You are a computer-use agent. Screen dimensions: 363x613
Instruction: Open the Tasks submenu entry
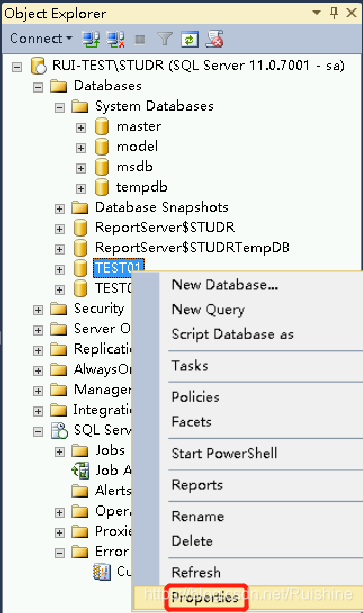(x=190, y=366)
